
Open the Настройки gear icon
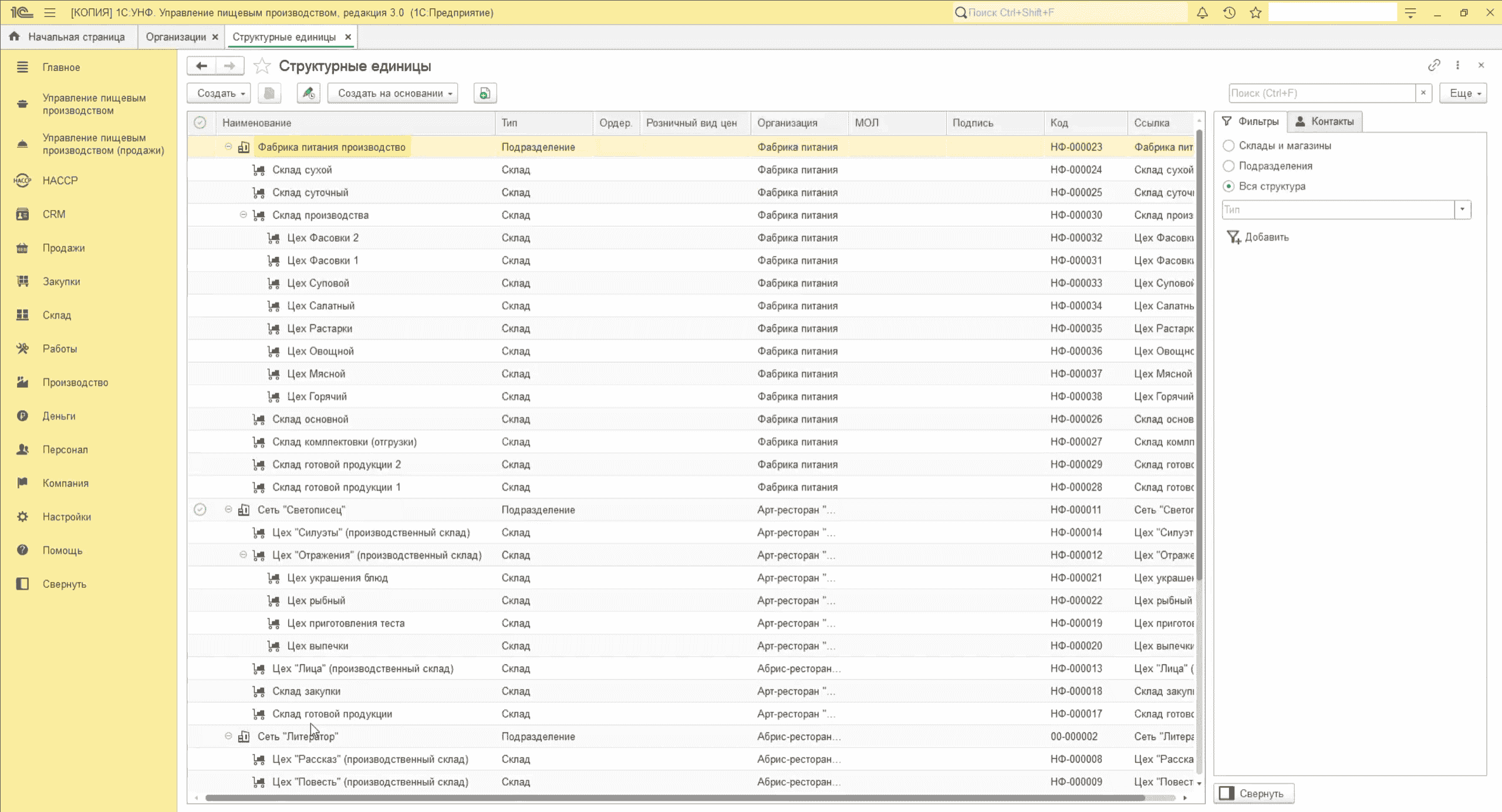click(22, 516)
